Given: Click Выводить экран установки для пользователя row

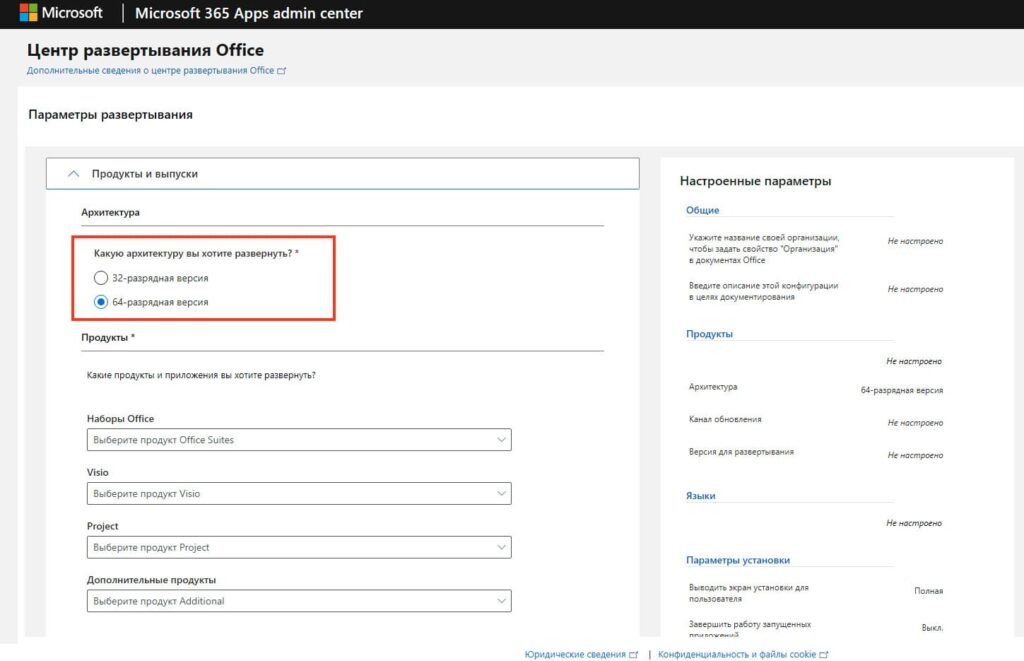Looking at the screenshot, I should click(815, 592).
